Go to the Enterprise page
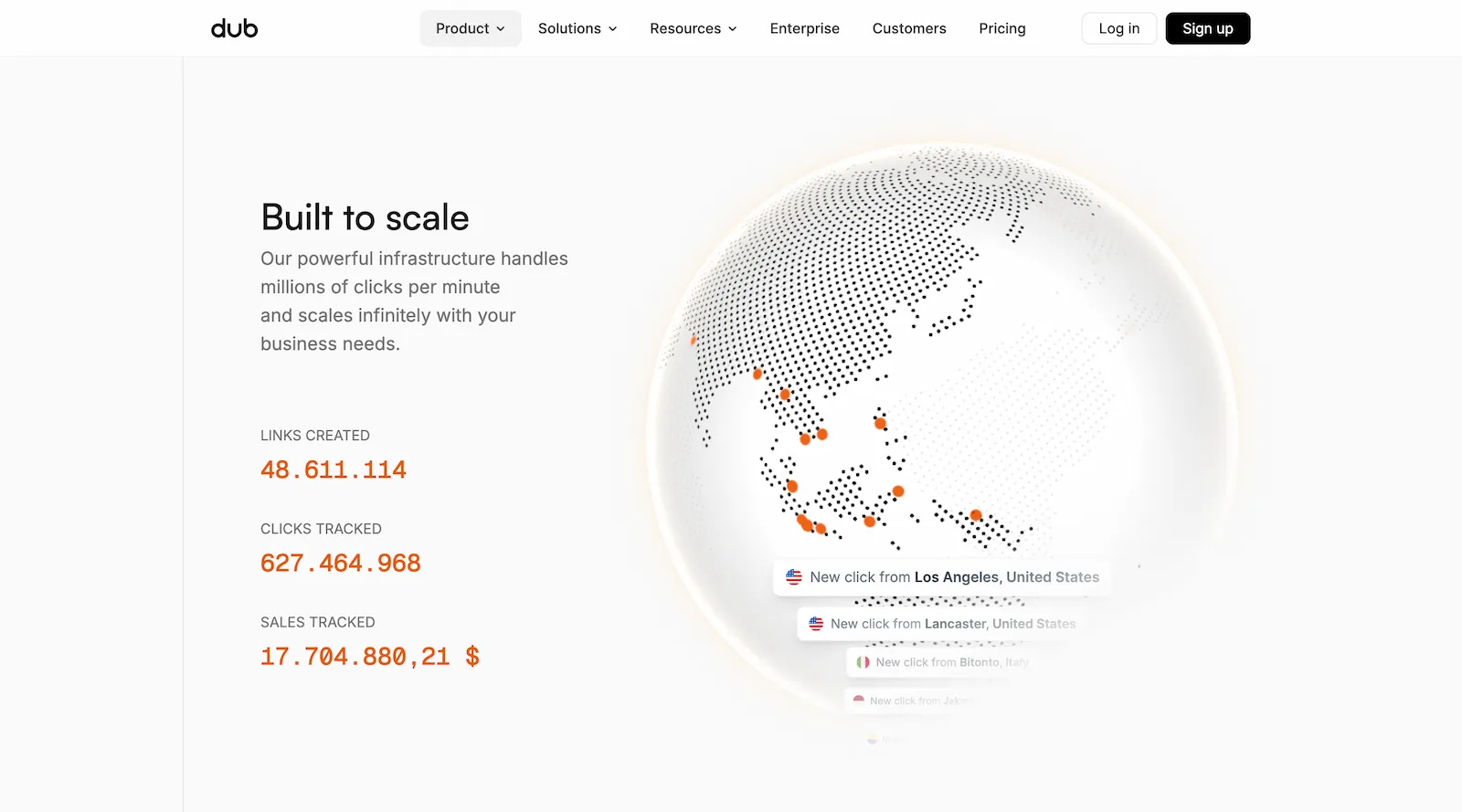 [804, 28]
